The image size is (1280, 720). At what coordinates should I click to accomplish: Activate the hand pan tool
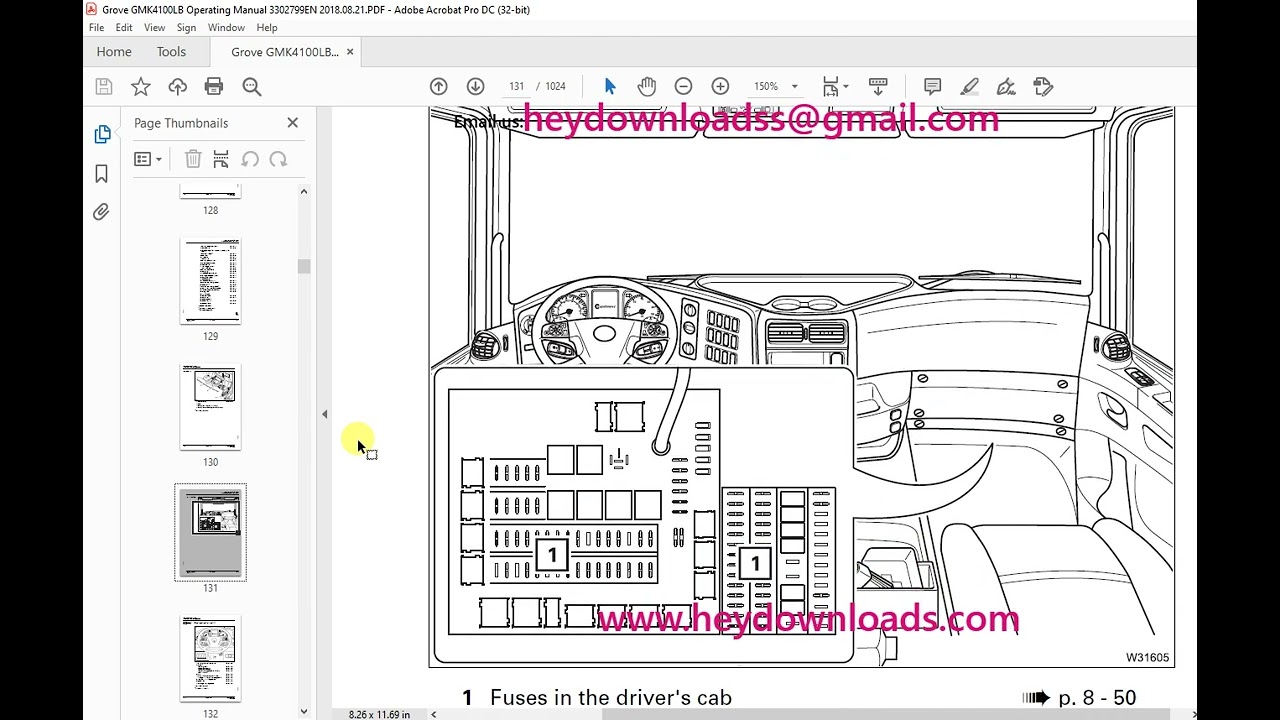tap(647, 87)
